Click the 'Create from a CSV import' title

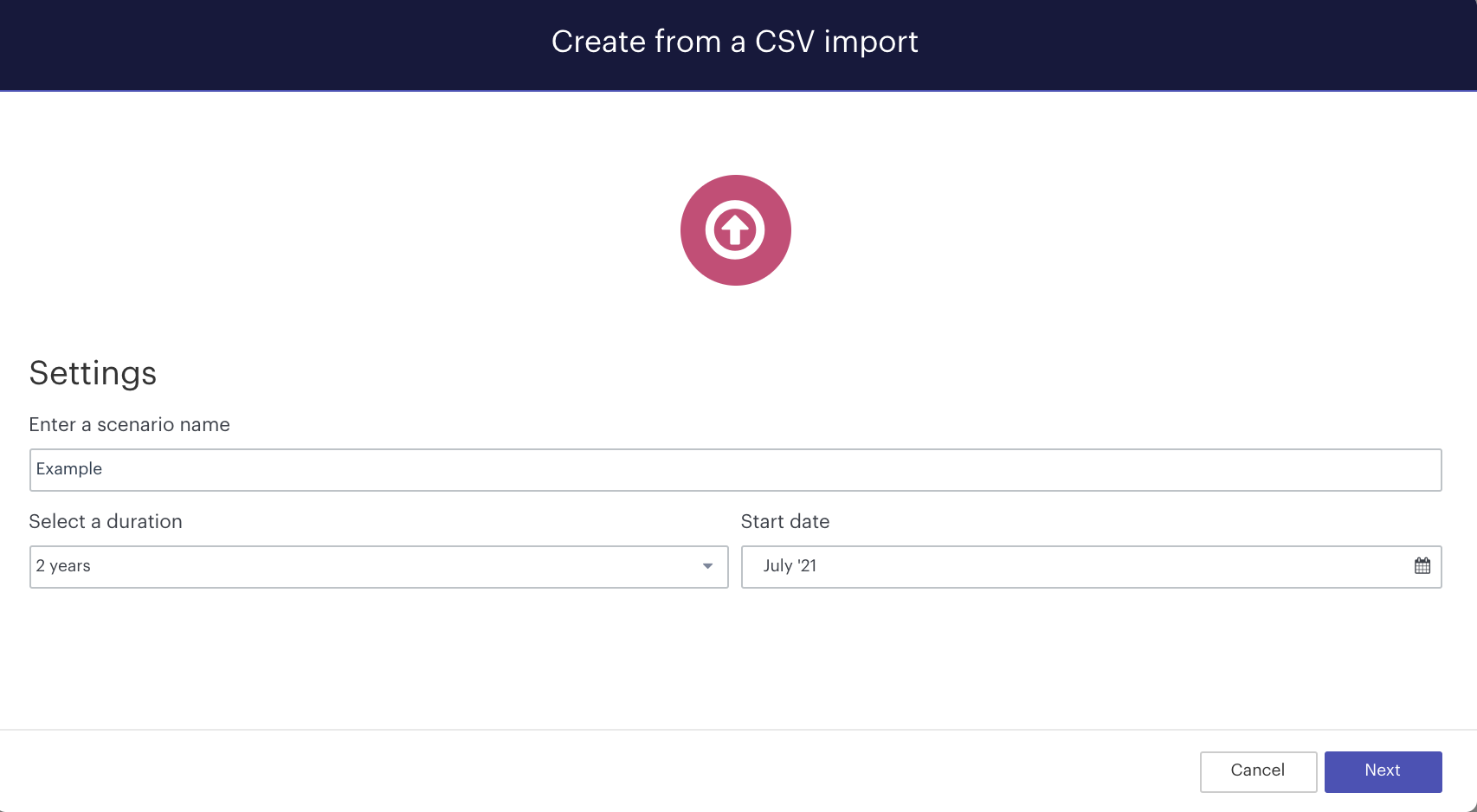coord(735,42)
